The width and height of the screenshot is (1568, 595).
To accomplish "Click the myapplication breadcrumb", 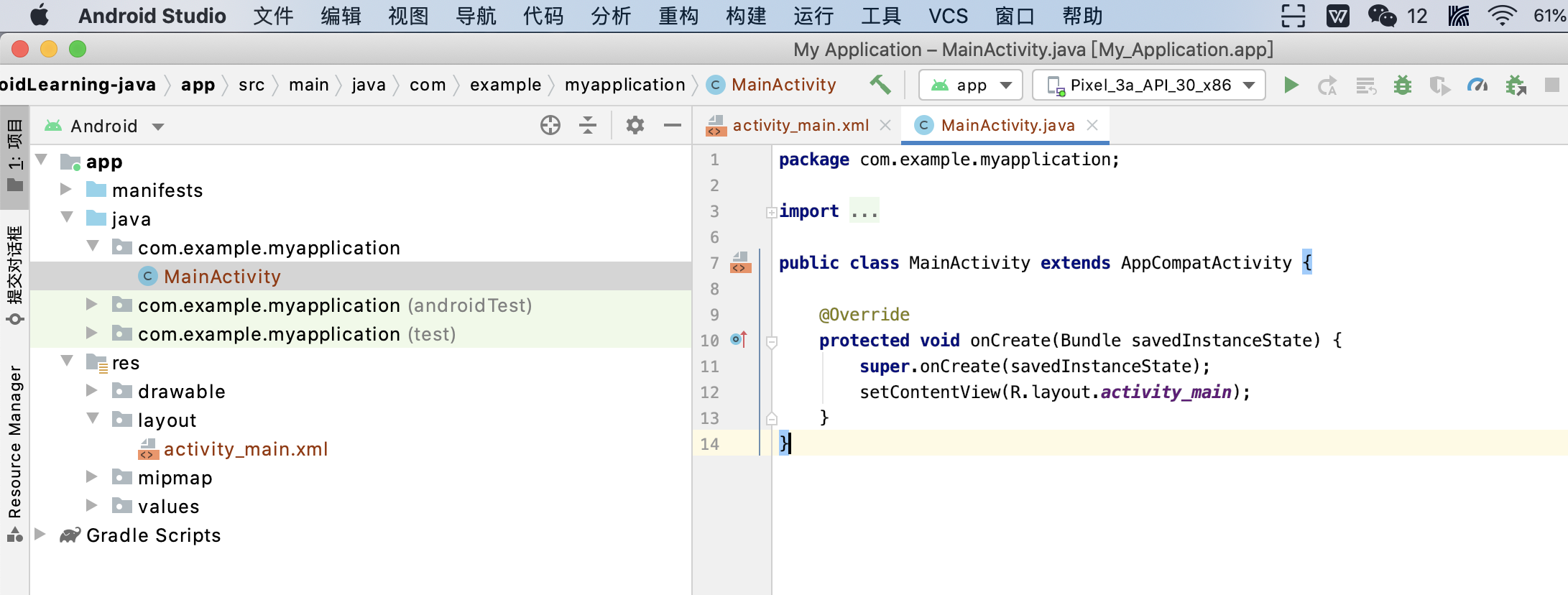I will pos(625,85).
